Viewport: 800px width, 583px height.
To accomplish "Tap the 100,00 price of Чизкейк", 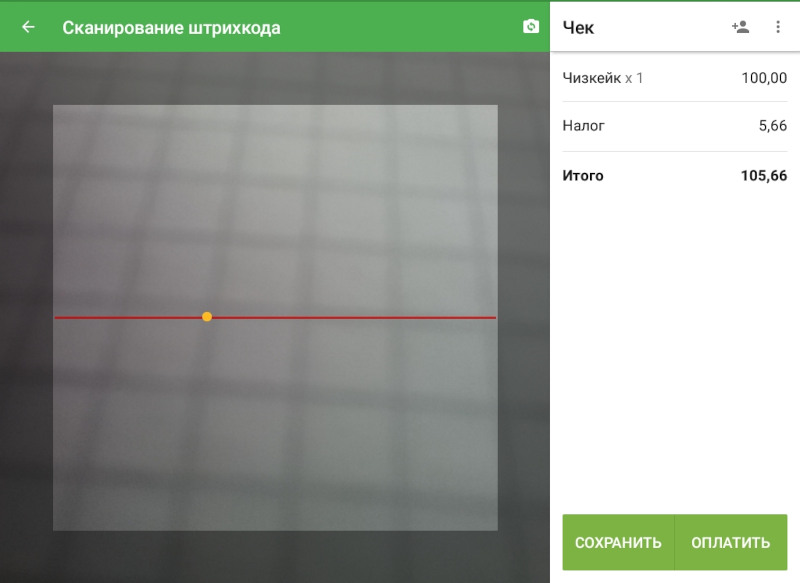I will 763,77.
